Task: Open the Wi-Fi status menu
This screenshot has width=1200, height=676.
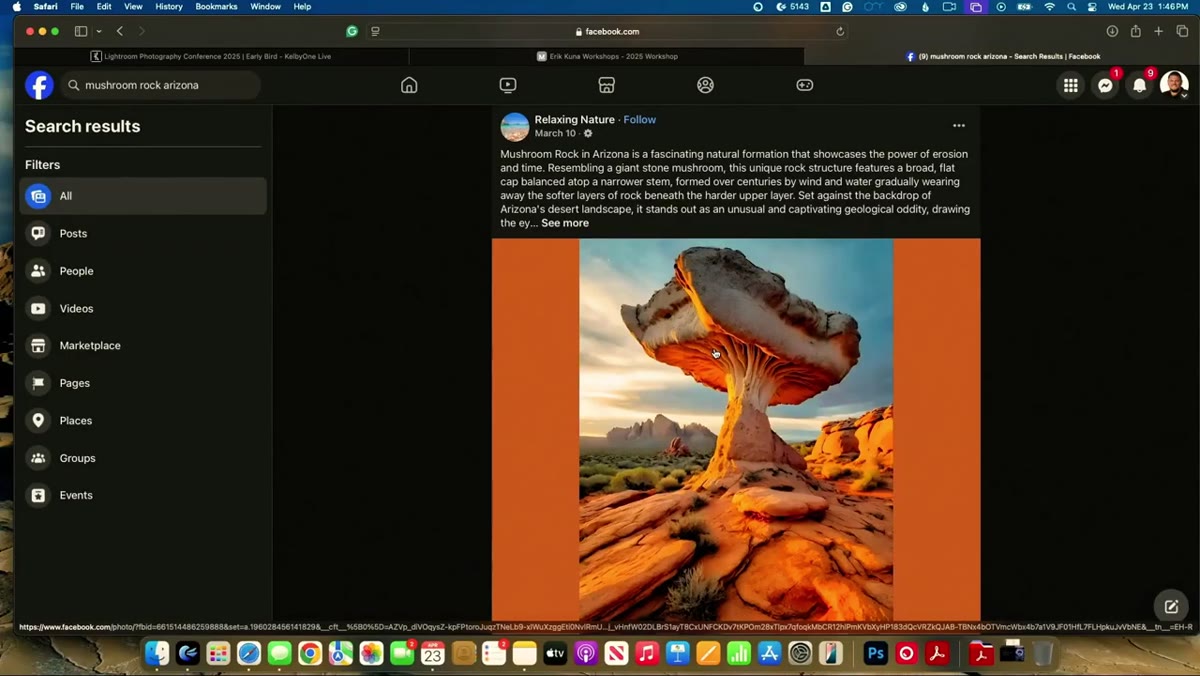Action: point(1049,7)
